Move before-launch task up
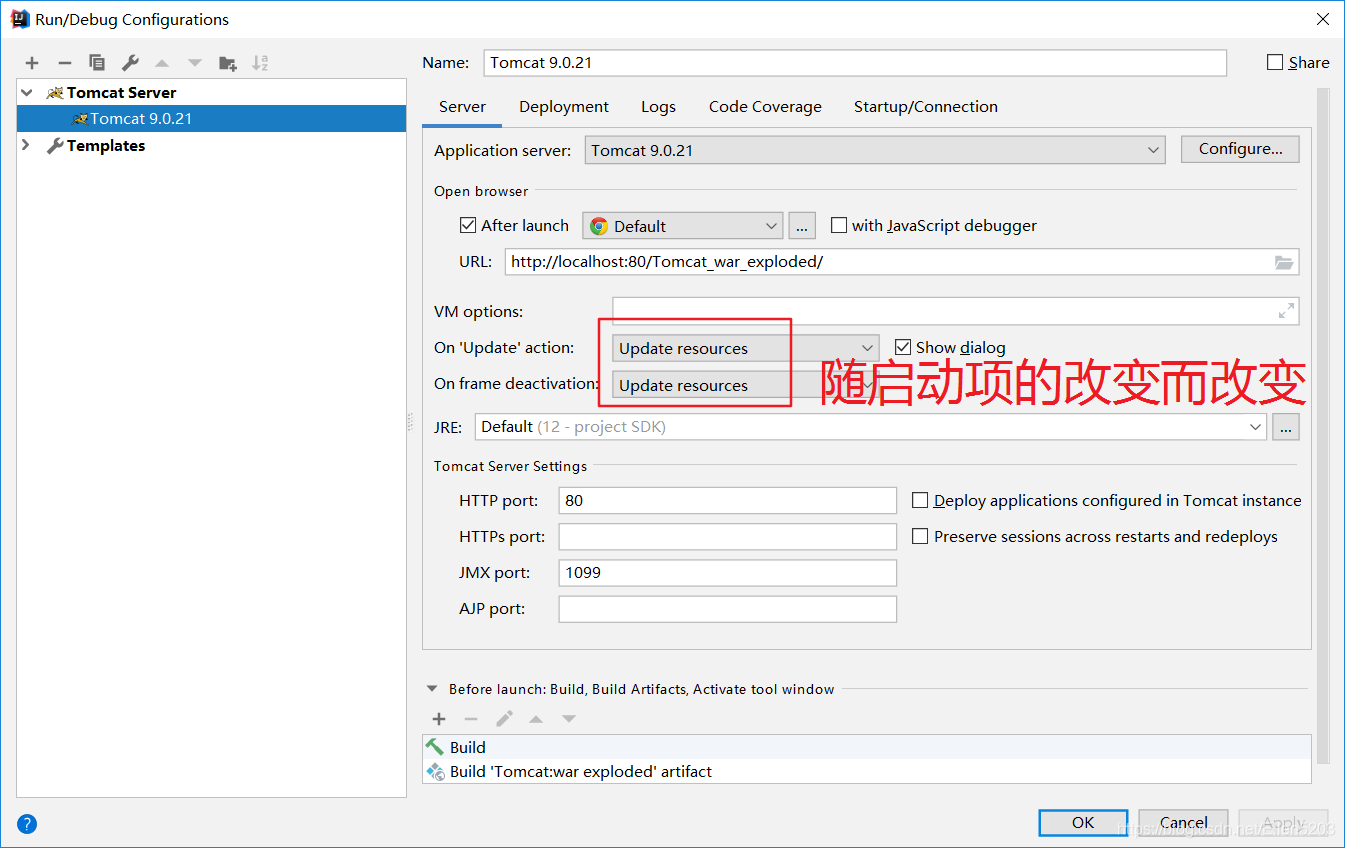This screenshot has width=1345, height=848. coord(536,719)
